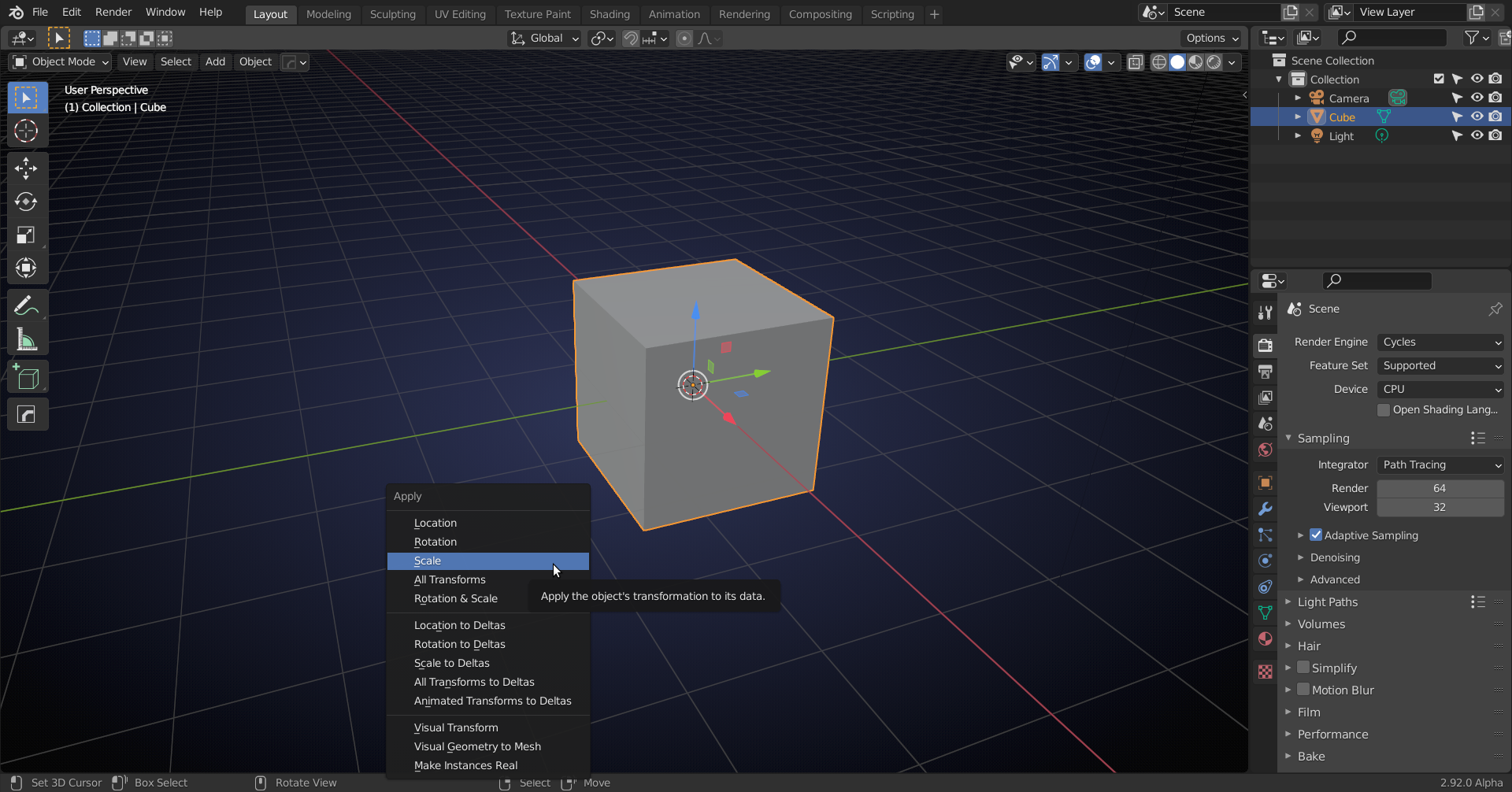Open the Device dropdown showing CPU
Screen dimensions: 1512x792
(1440, 389)
